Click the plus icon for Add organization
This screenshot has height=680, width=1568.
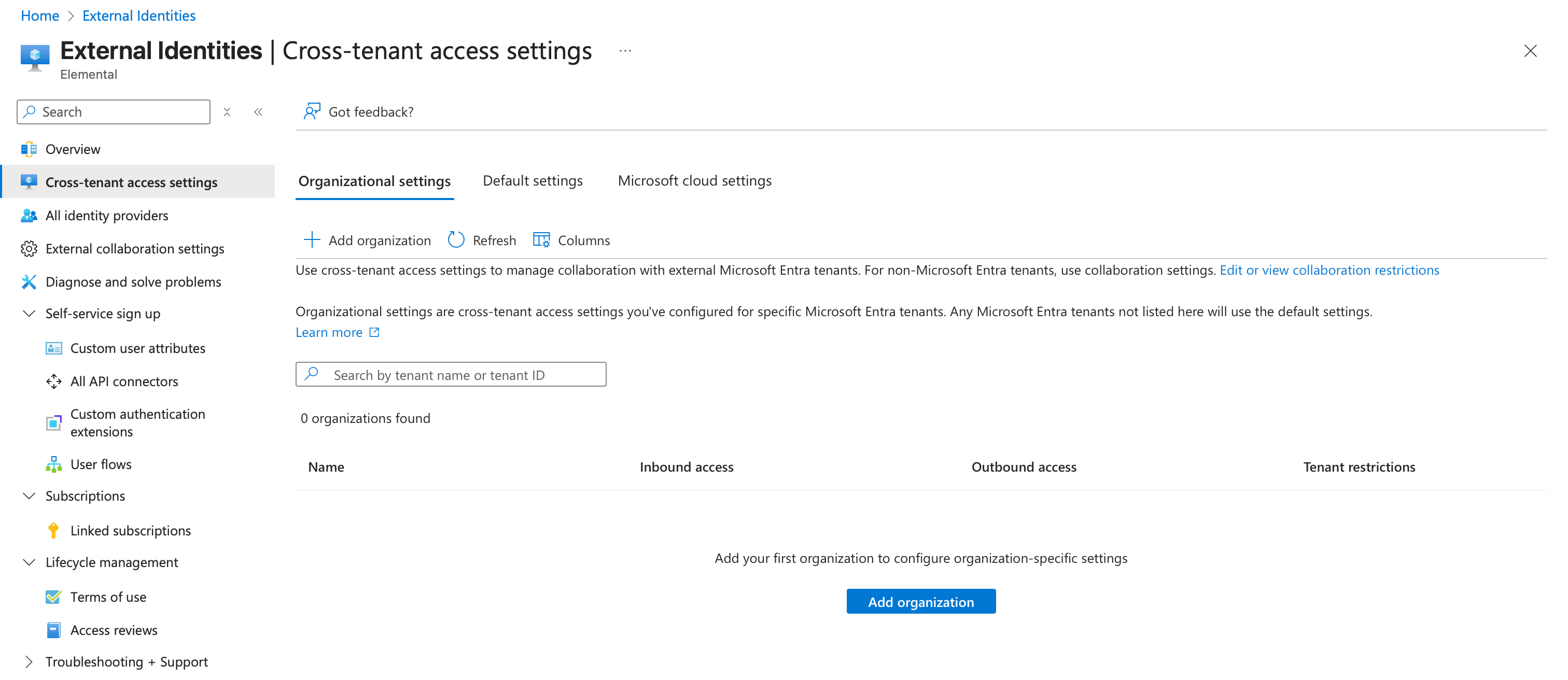coord(312,239)
